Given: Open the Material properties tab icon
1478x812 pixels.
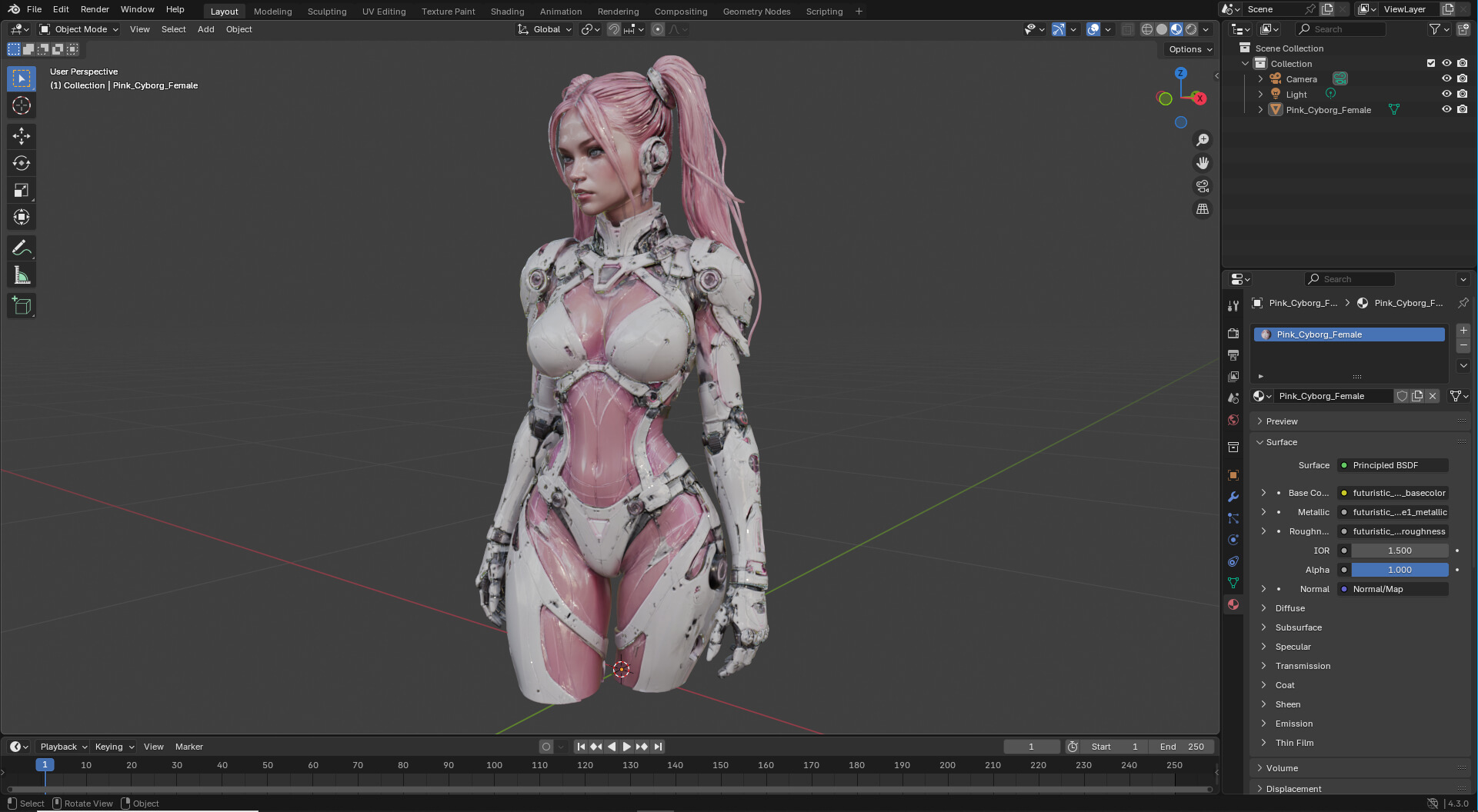Looking at the screenshot, I should (1233, 604).
